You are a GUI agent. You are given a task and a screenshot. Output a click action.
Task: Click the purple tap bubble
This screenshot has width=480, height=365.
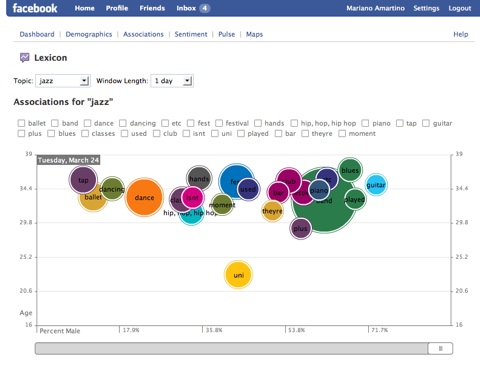[83, 180]
